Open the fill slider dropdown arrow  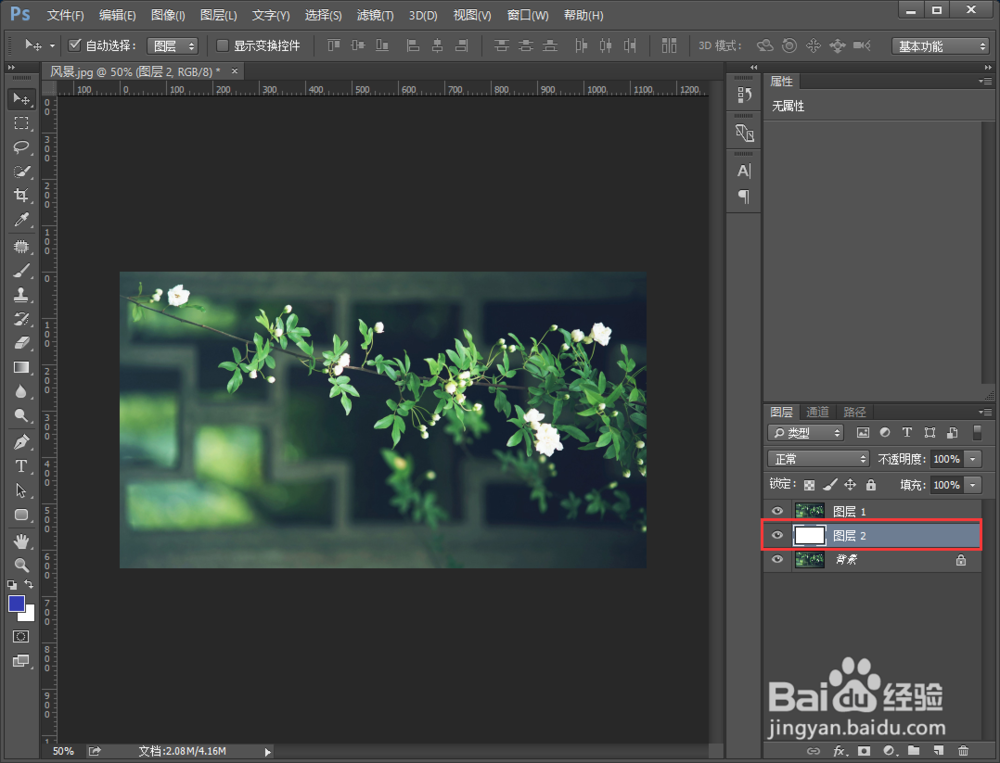[973, 485]
